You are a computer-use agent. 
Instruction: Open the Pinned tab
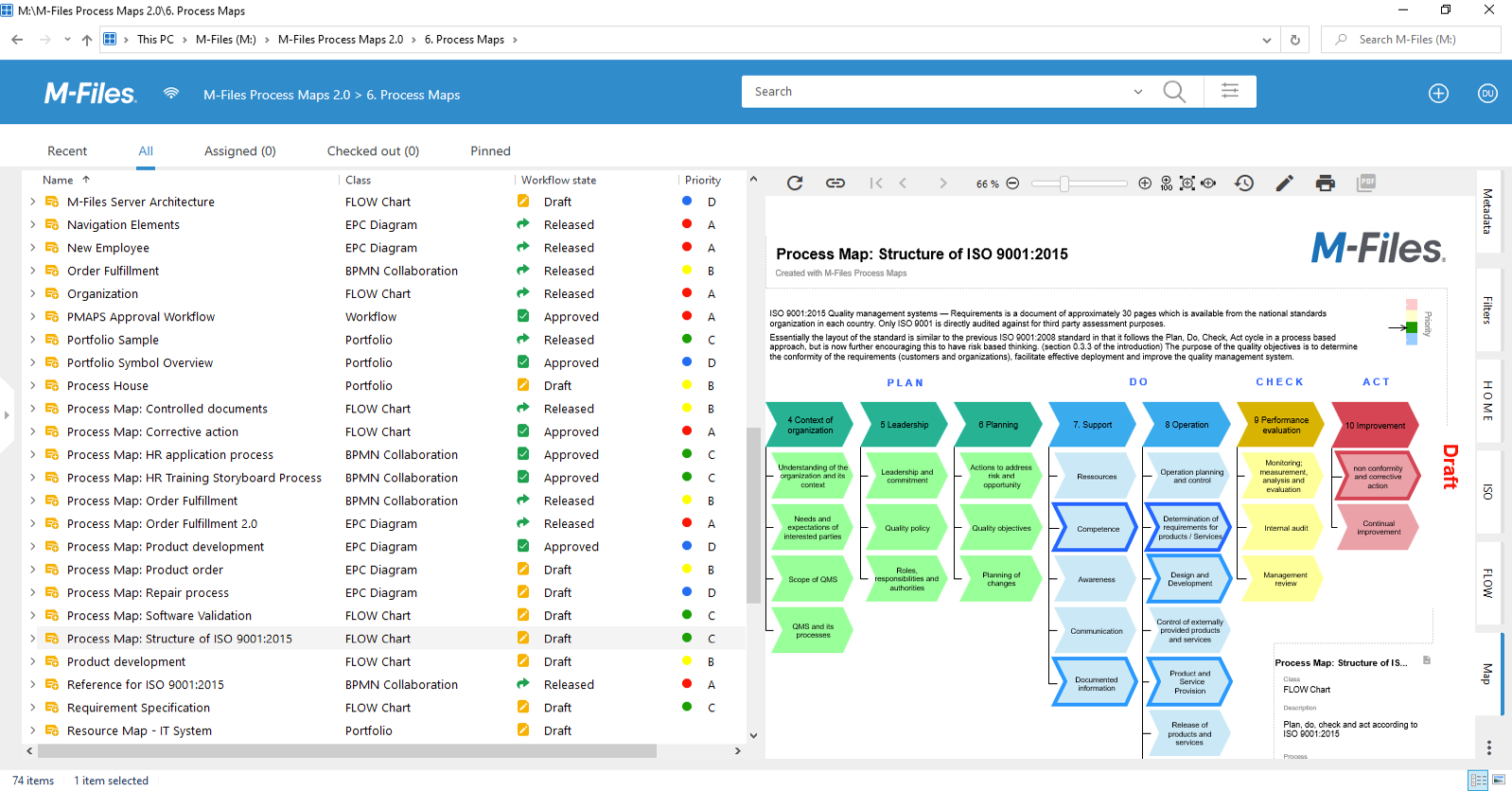490,151
